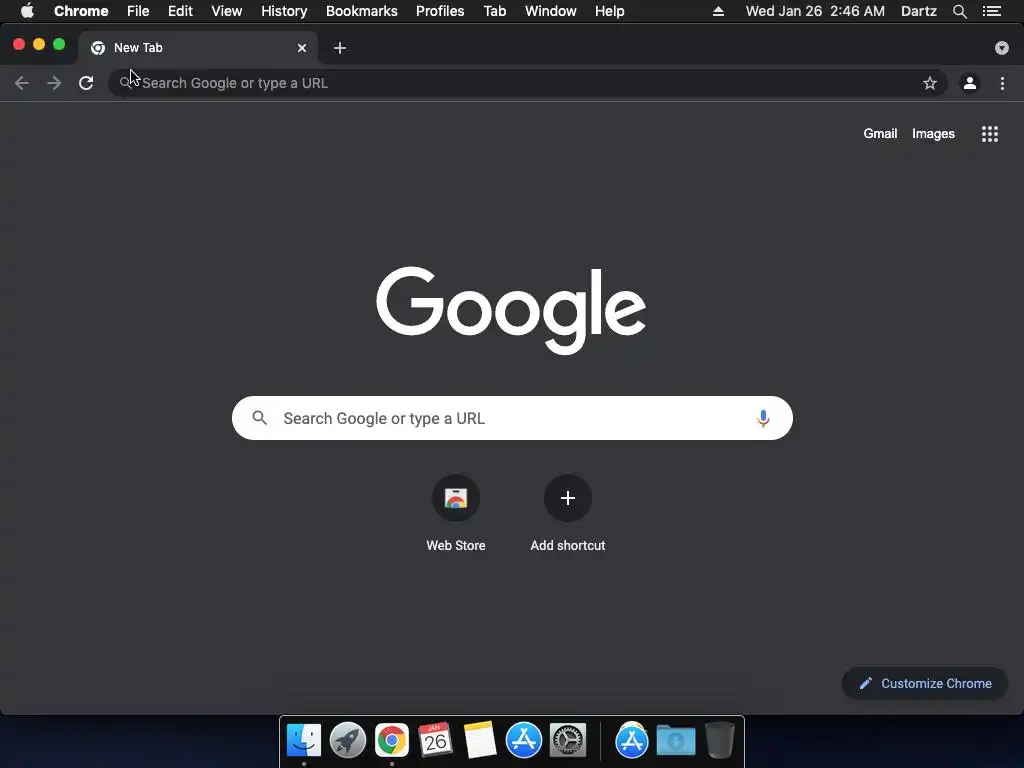Open Launchpad from the Dock

(x=347, y=740)
